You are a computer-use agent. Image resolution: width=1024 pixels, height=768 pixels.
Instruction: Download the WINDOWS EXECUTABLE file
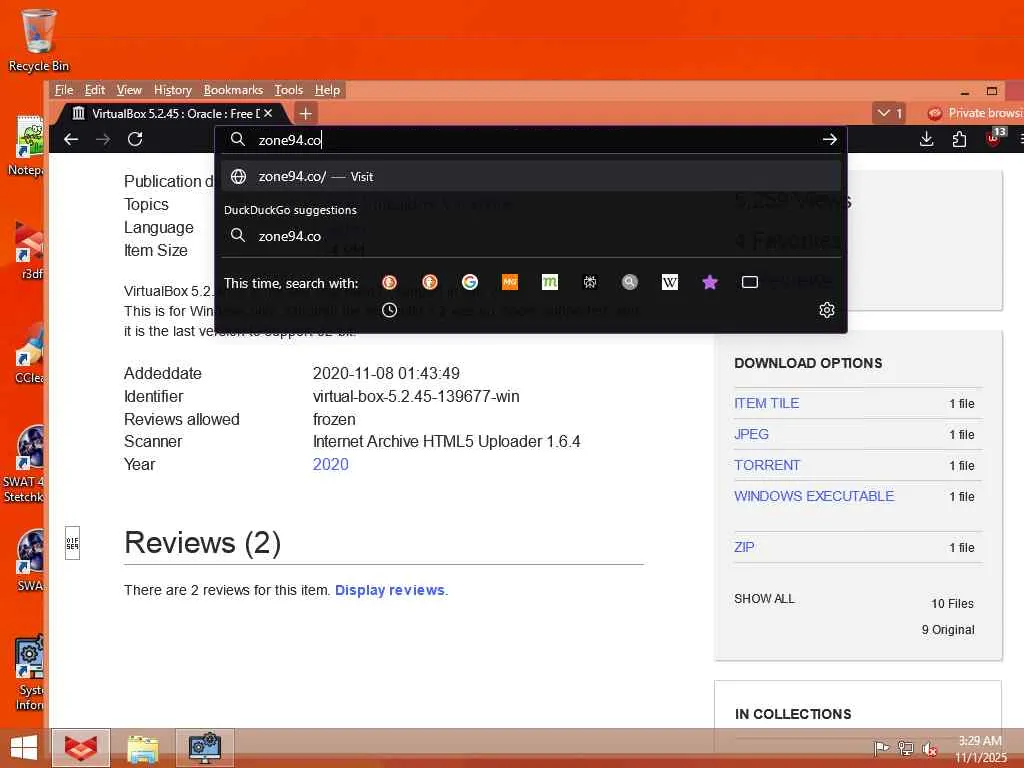[x=814, y=496]
